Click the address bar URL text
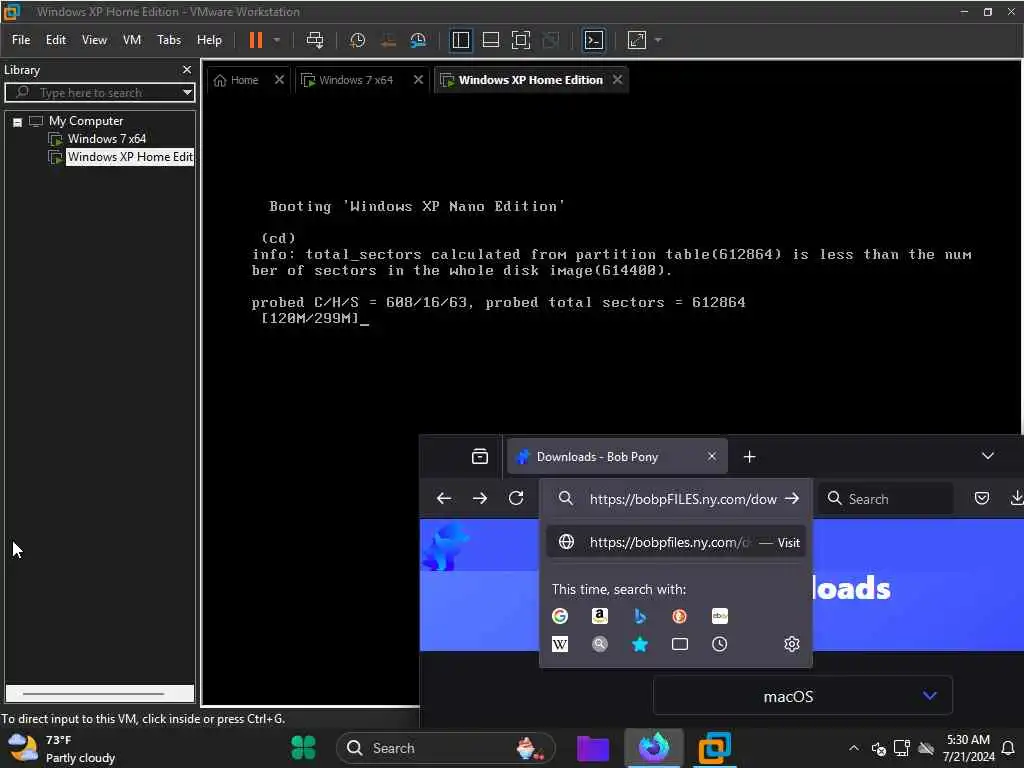This screenshot has width=1024, height=768. coord(683,499)
